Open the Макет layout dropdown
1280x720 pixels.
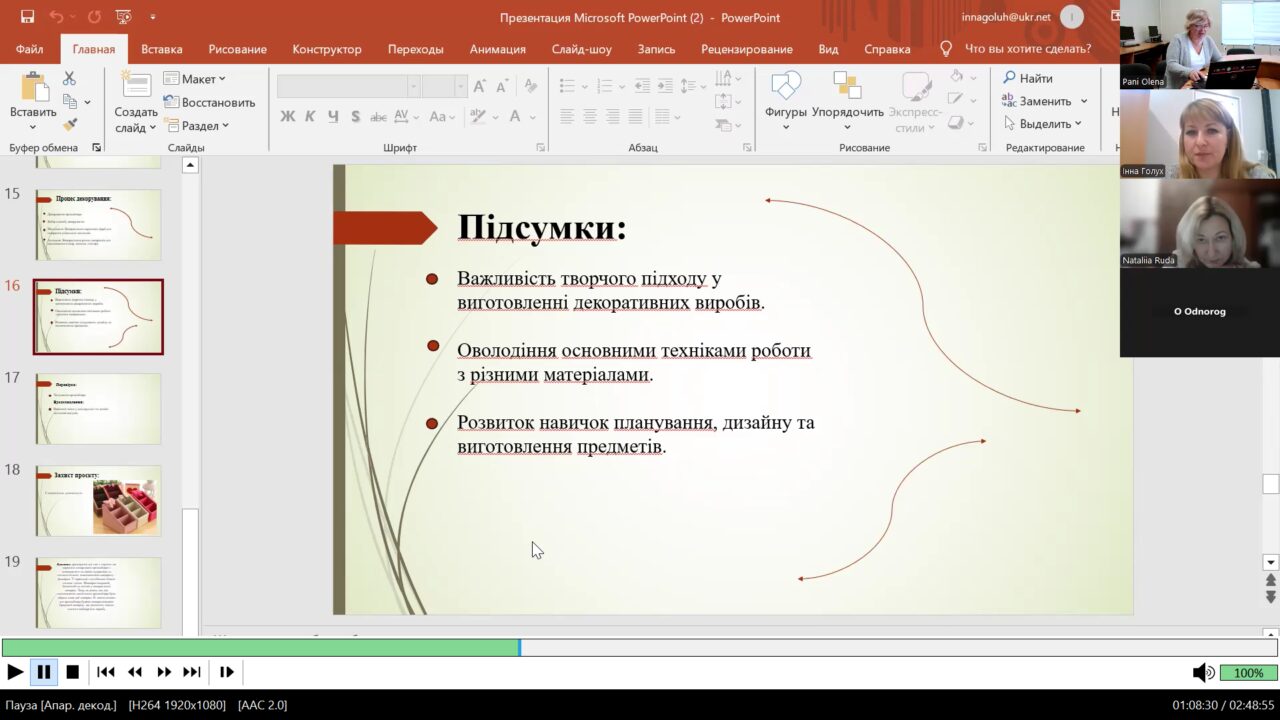click(195, 79)
